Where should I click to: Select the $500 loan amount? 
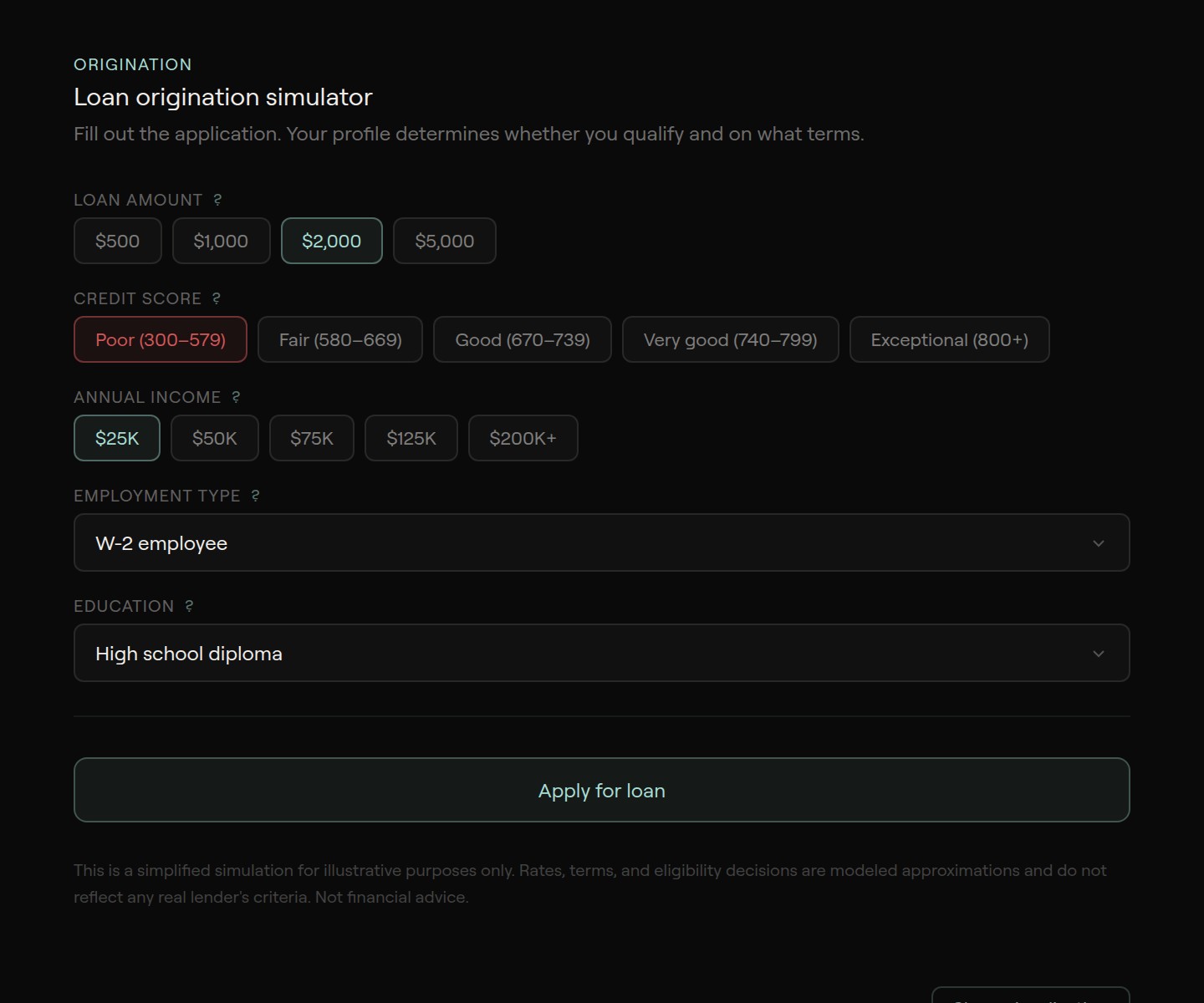117,241
